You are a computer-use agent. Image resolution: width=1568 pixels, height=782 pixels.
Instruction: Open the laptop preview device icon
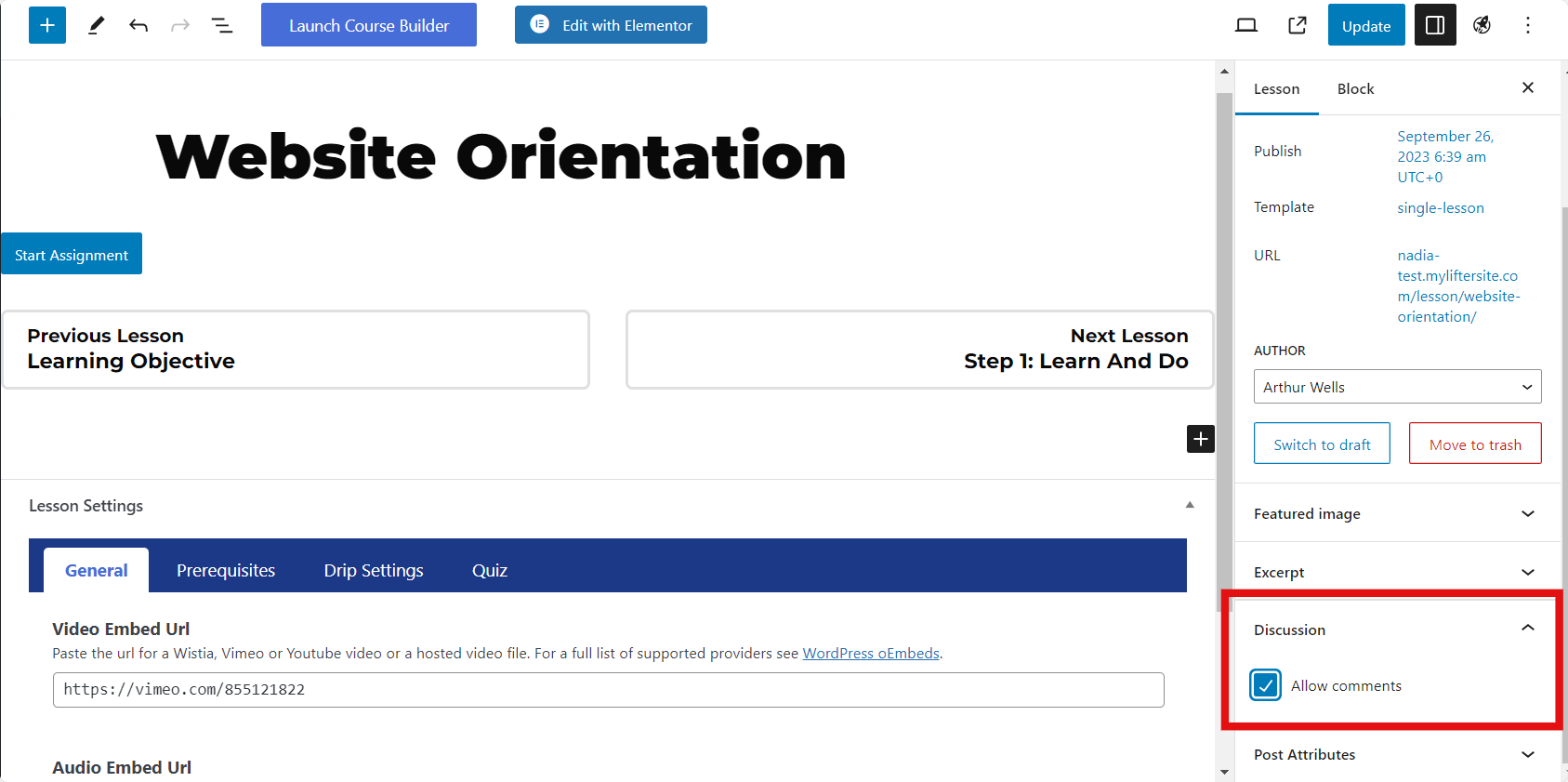(x=1246, y=25)
